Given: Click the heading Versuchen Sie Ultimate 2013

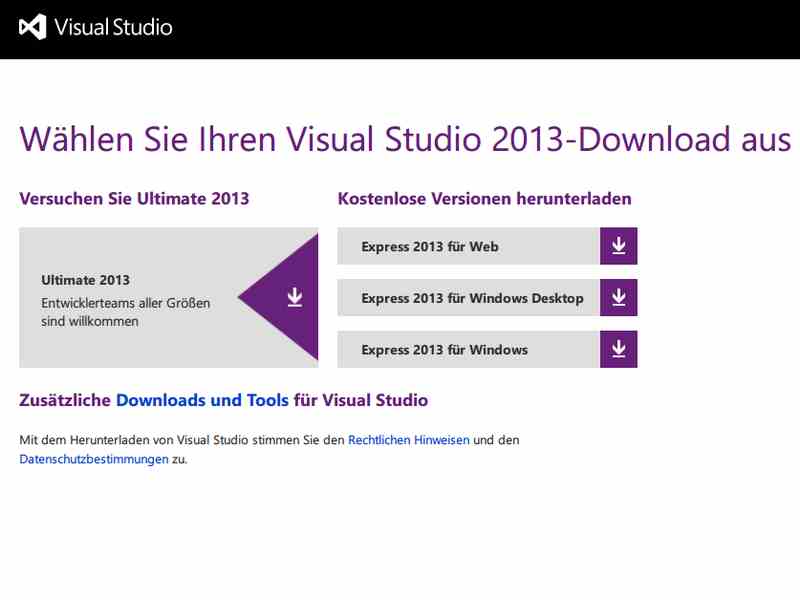Looking at the screenshot, I should tap(134, 198).
